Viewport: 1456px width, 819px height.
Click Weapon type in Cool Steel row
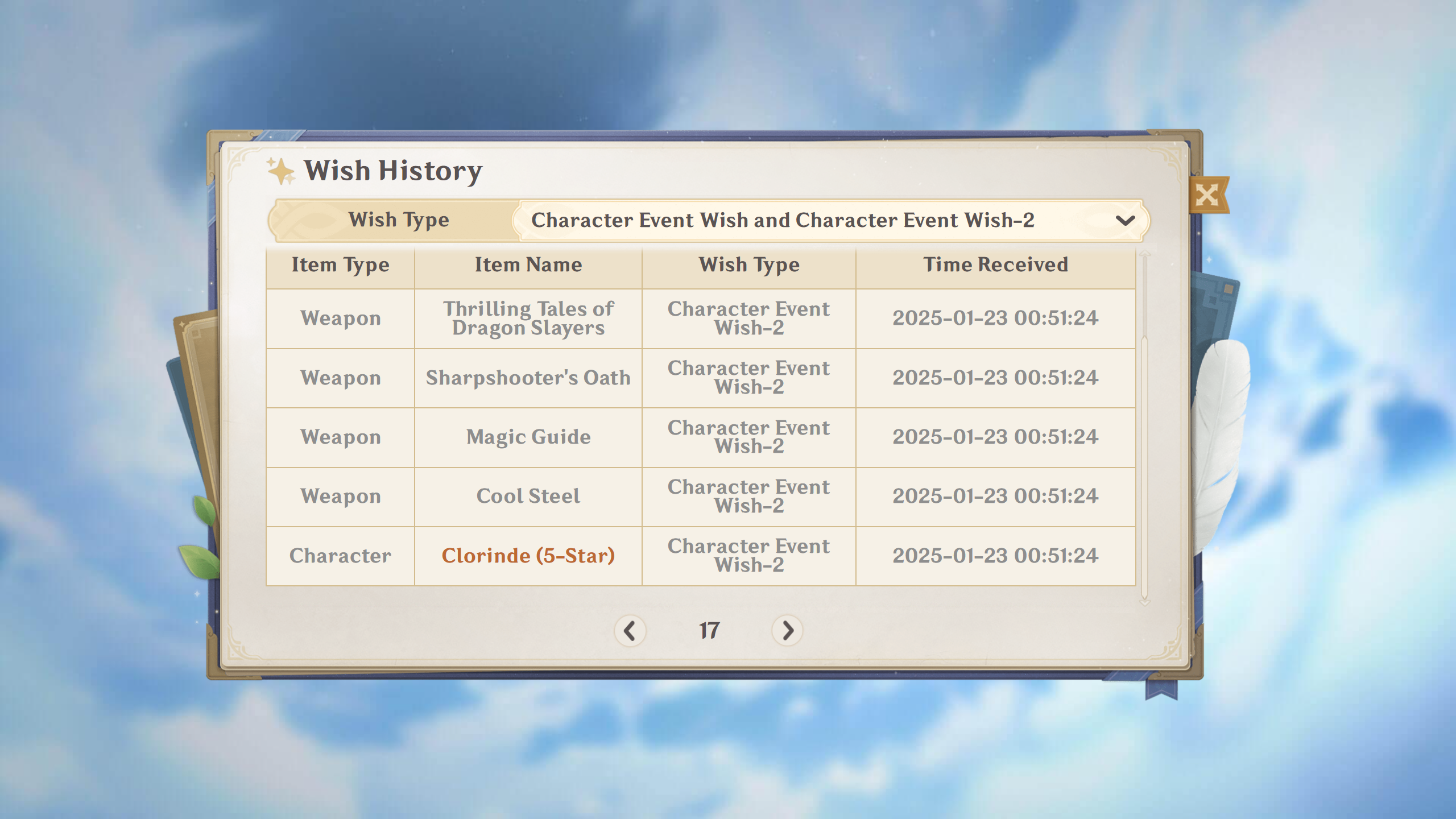point(340,497)
